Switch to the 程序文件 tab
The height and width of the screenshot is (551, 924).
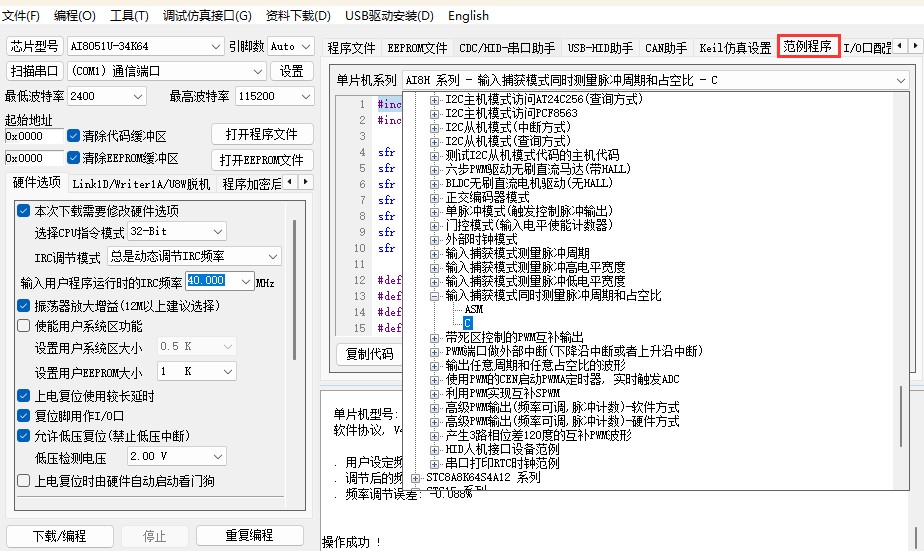point(351,48)
